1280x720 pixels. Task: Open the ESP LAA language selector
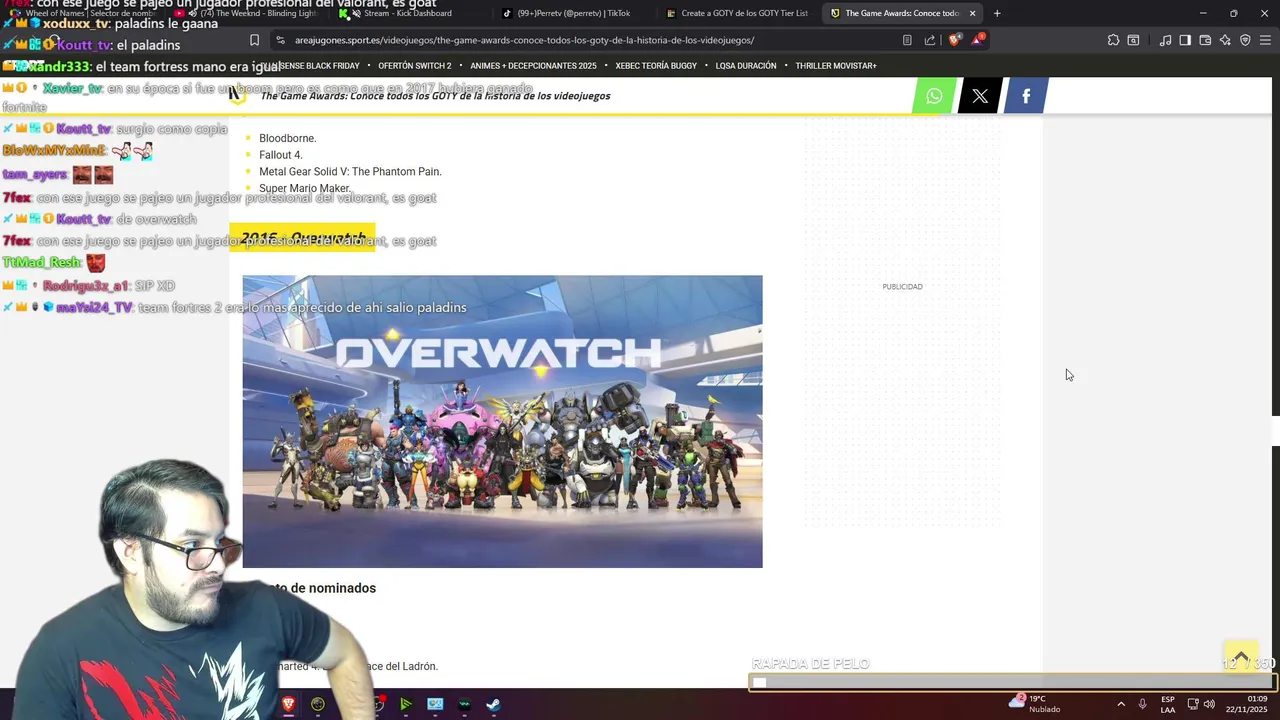[x=1168, y=704]
